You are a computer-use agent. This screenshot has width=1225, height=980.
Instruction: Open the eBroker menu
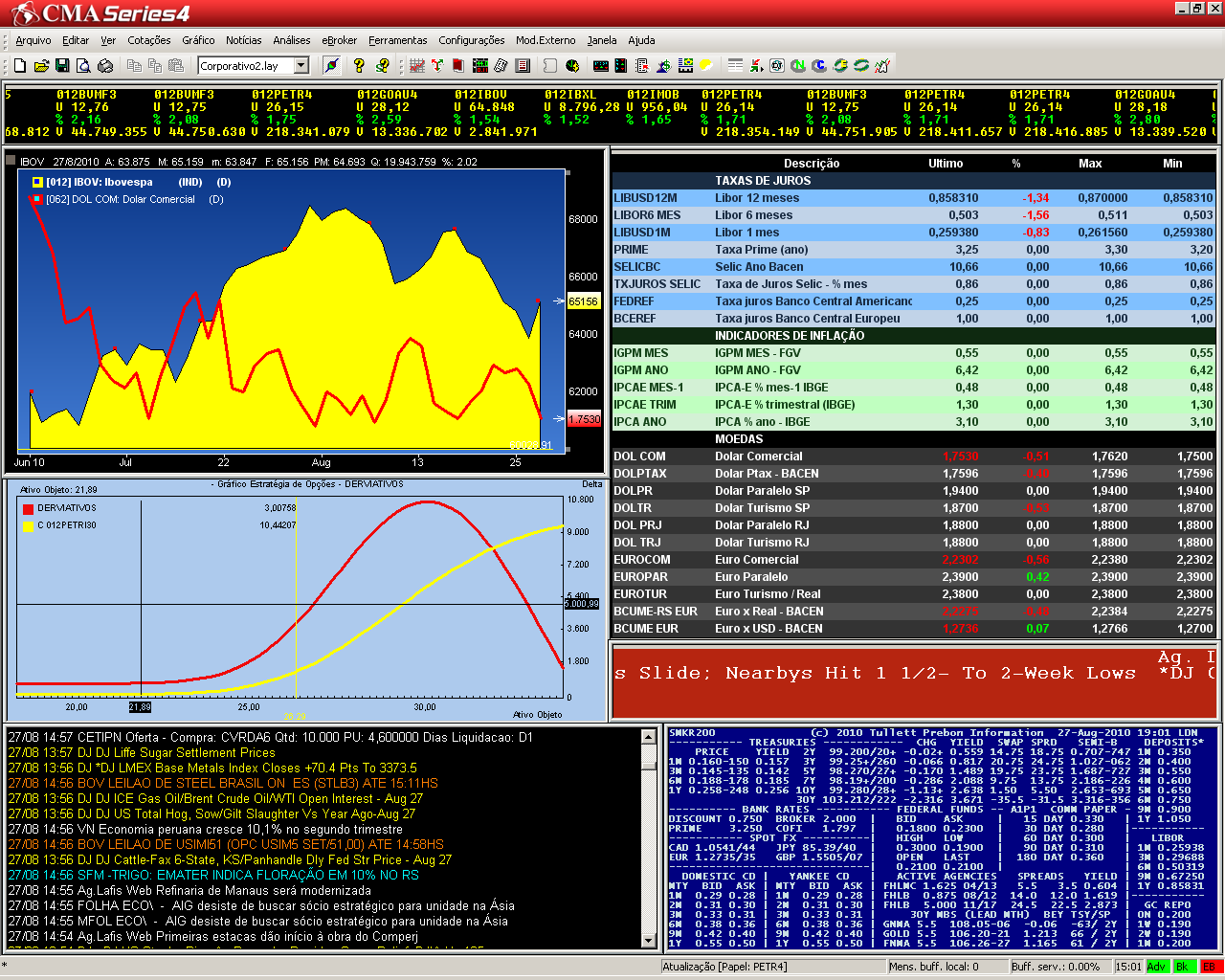[340, 40]
